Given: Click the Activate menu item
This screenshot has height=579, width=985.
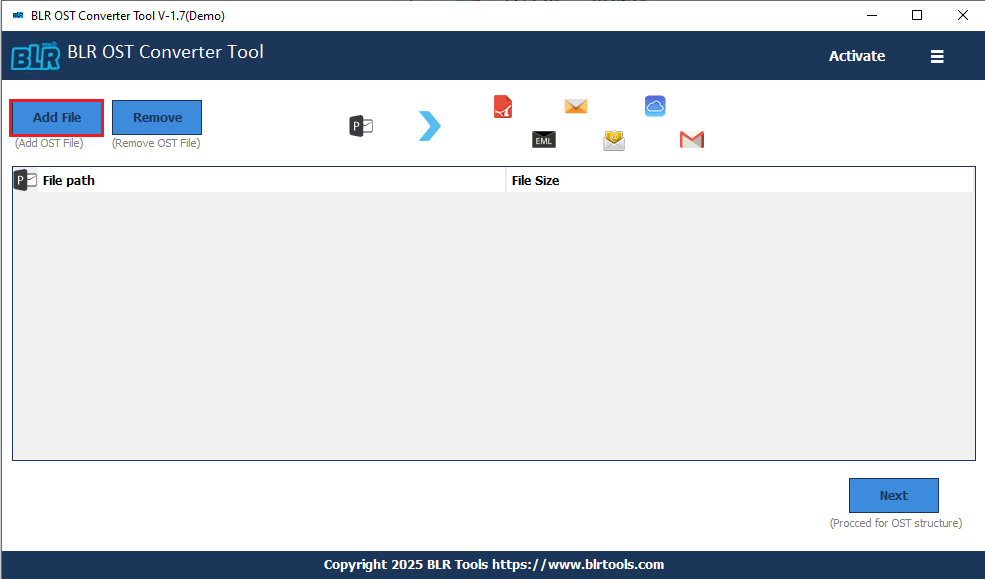Looking at the screenshot, I should [x=856, y=56].
